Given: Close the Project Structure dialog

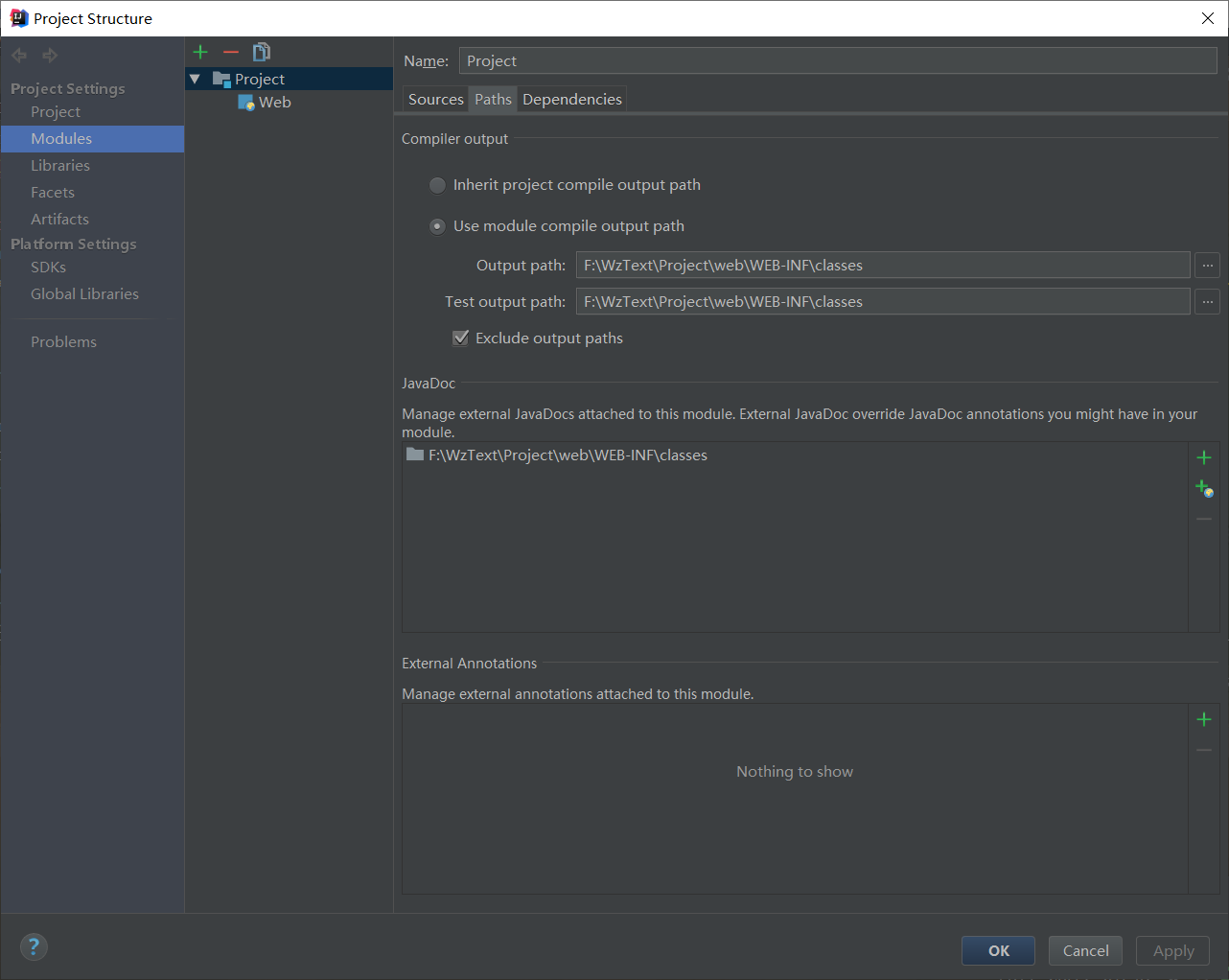Looking at the screenshot, I should point(1208,19).
